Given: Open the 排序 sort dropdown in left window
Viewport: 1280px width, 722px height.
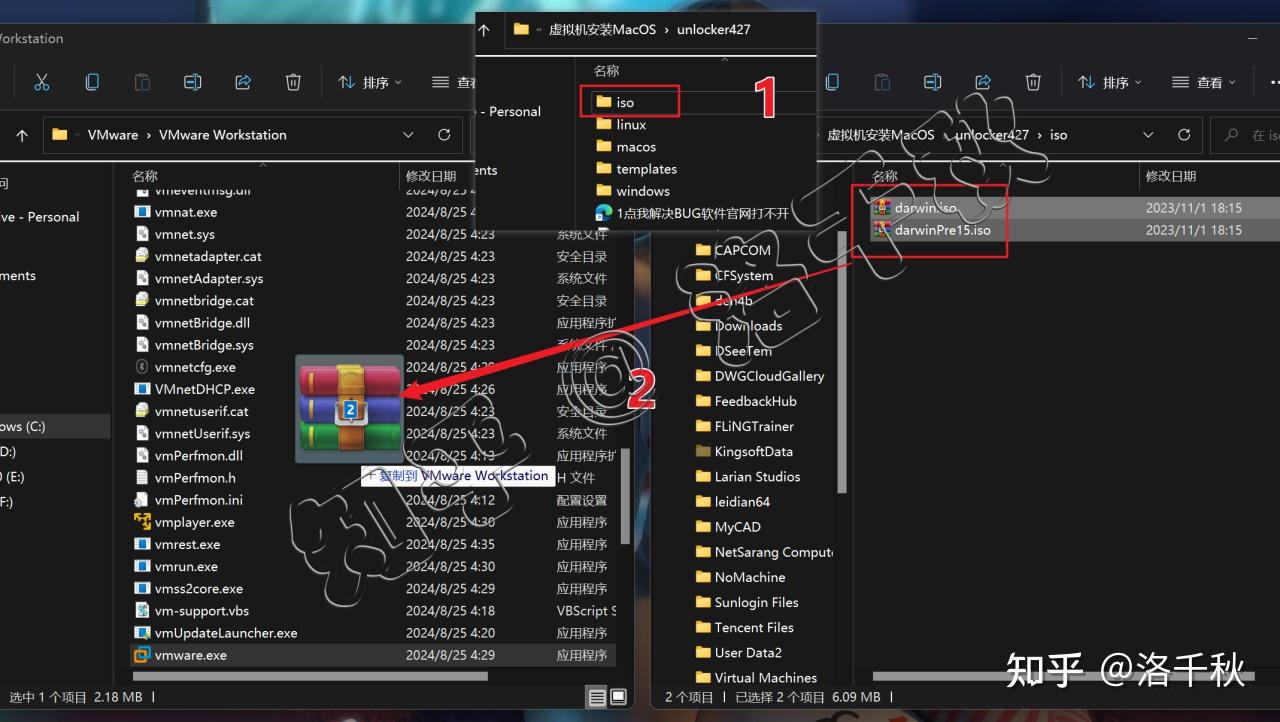Looking at the screenshot, I should (370, 82).
